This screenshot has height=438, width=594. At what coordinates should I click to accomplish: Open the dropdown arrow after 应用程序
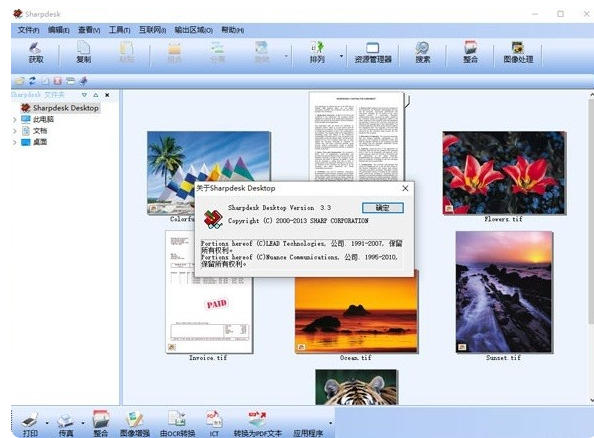pyautogui.click(x=331, y=422)
